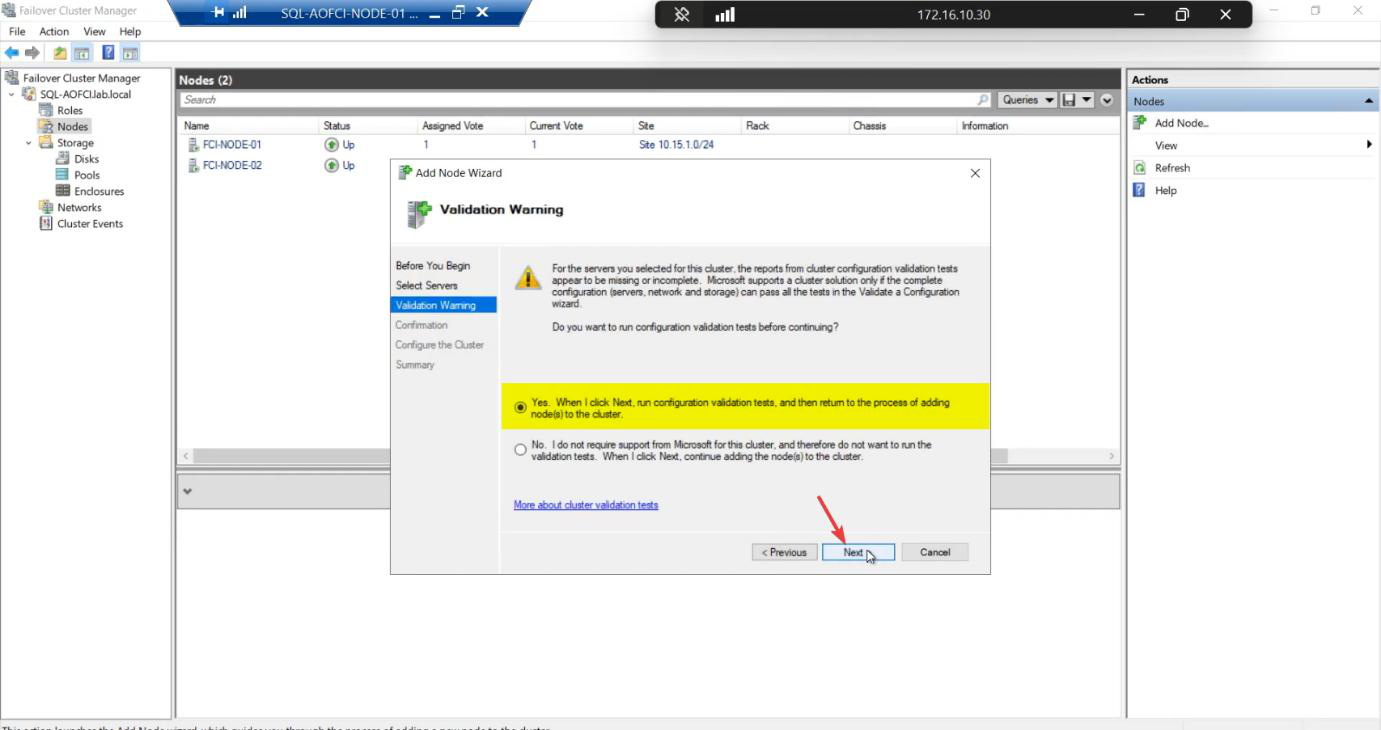Collapse the SQL-AOFCI.lab.local cluster node
This screenshot has height=730, width=1381.
12,95
